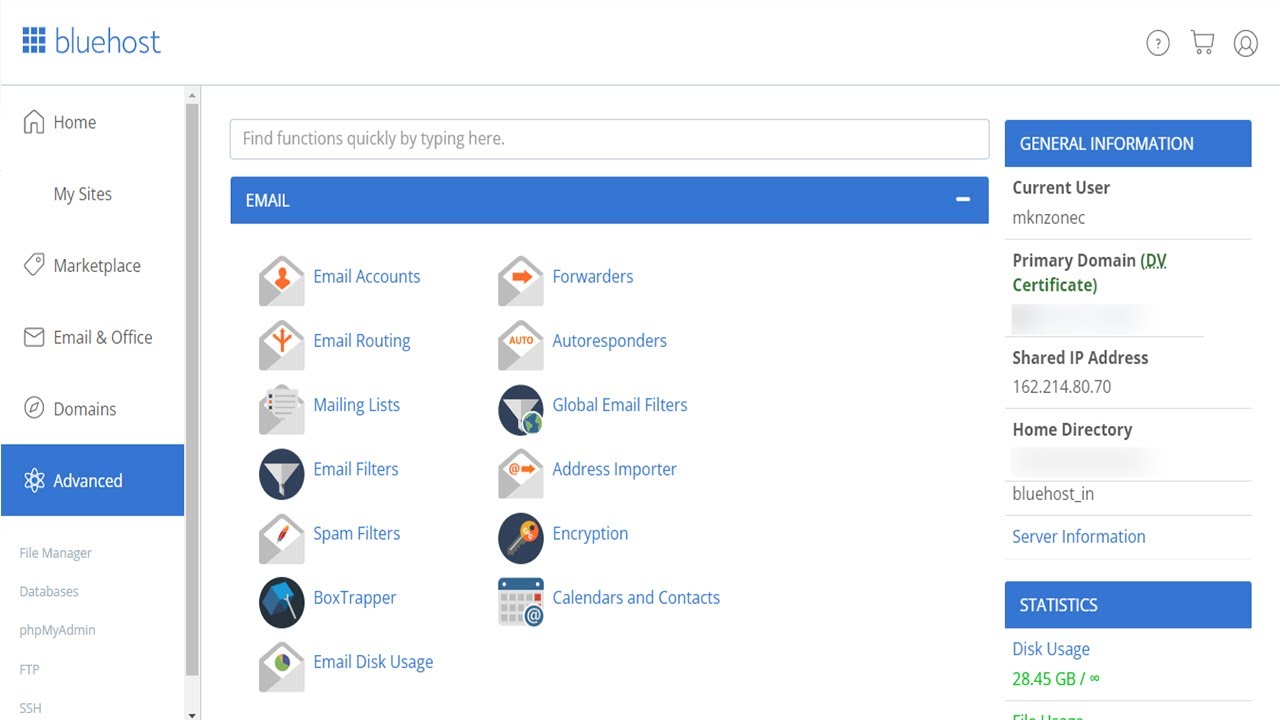
Task: Focus the Find functions quickly search field
Action: 609,139
